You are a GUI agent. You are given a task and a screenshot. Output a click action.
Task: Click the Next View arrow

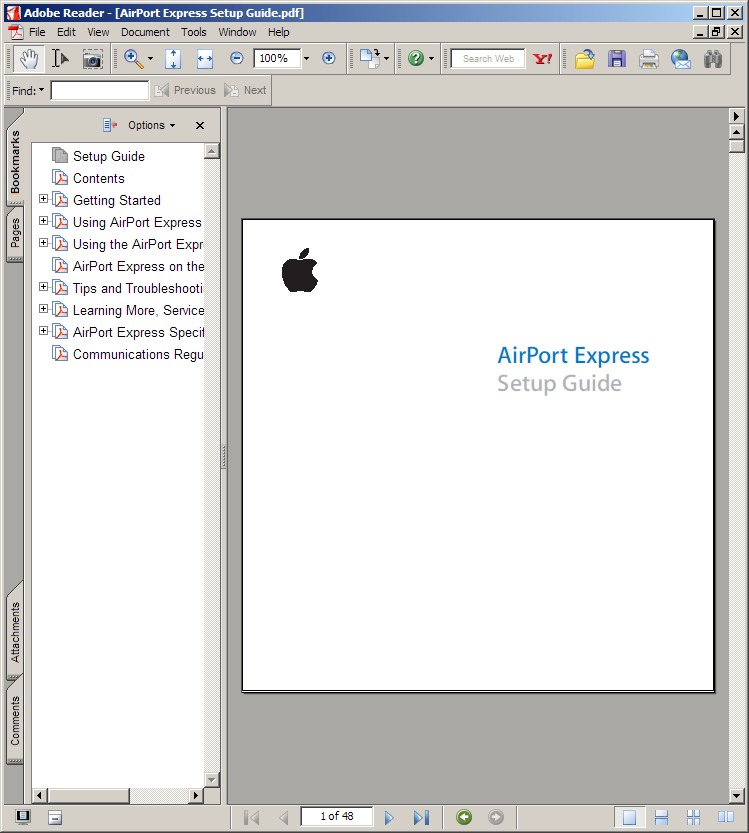click(x=496, y=817)
